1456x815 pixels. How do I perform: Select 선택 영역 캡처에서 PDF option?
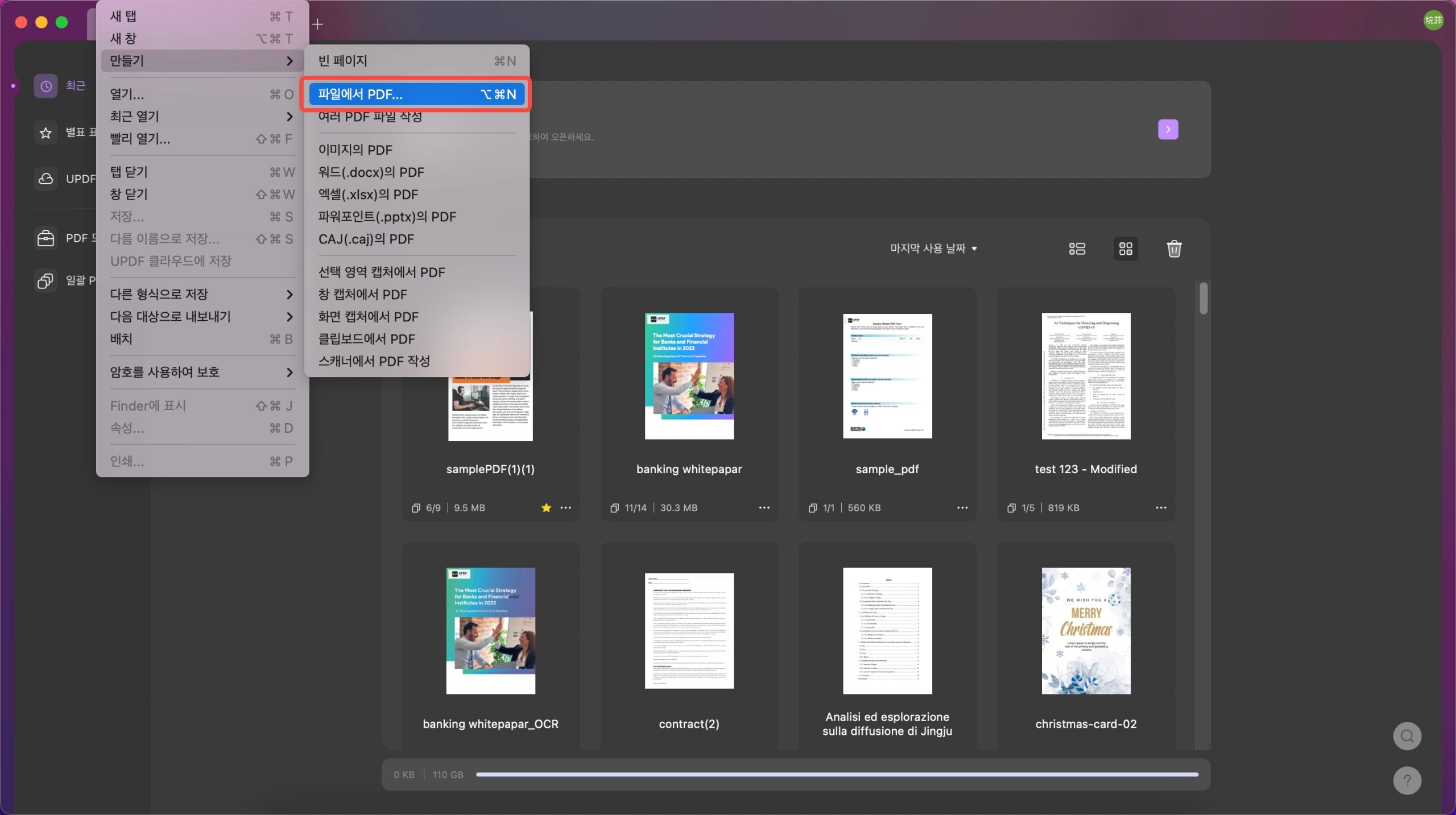(x=417, y=272)
